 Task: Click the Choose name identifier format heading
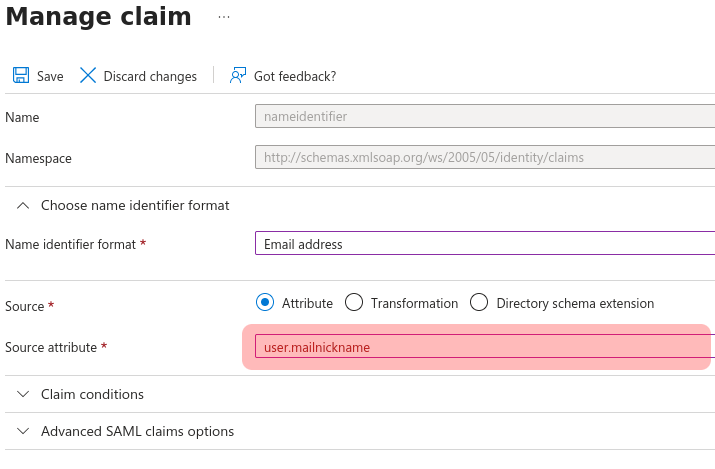(135, 205)
